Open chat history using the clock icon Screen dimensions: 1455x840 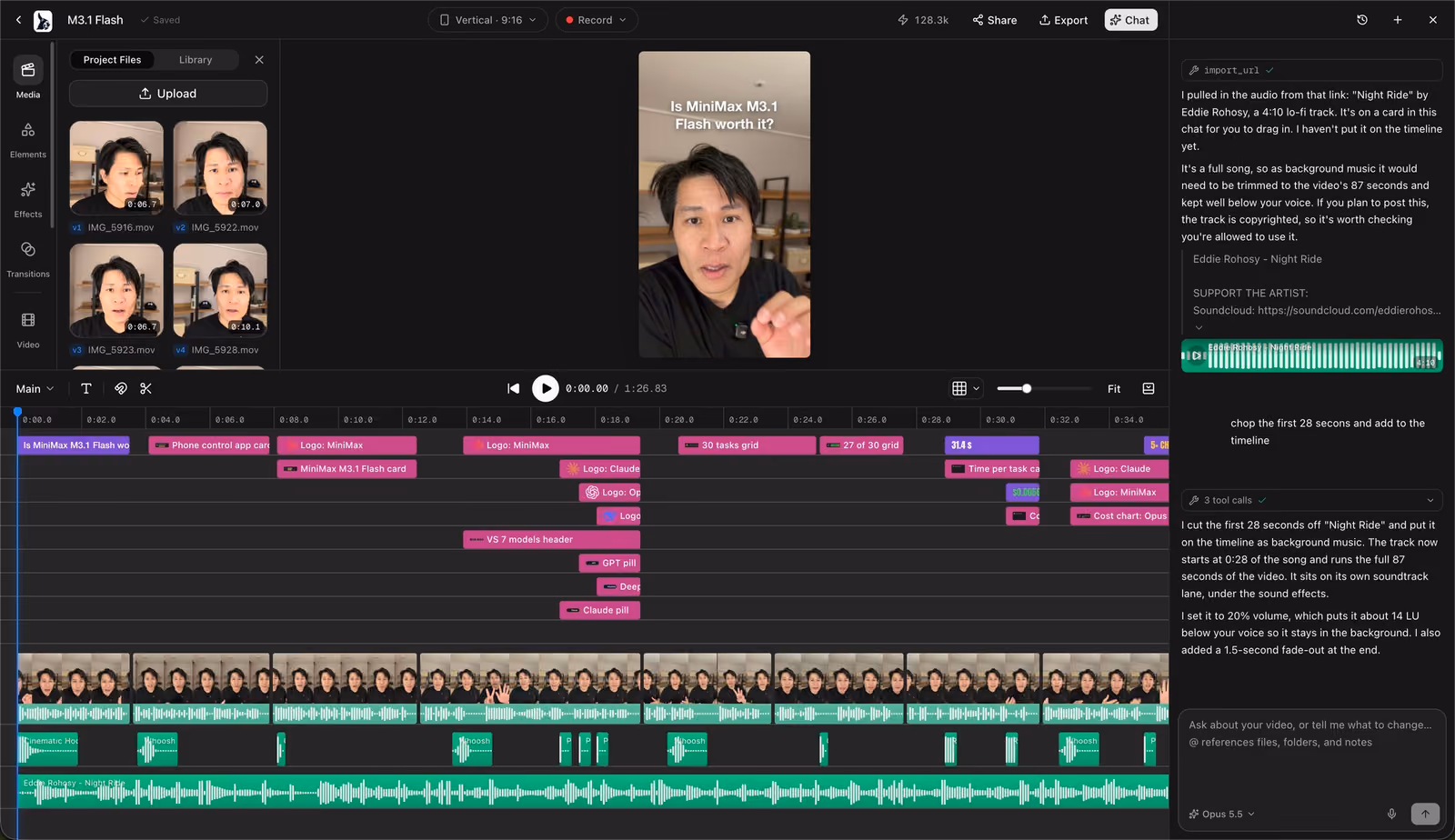pos(1362,20)
